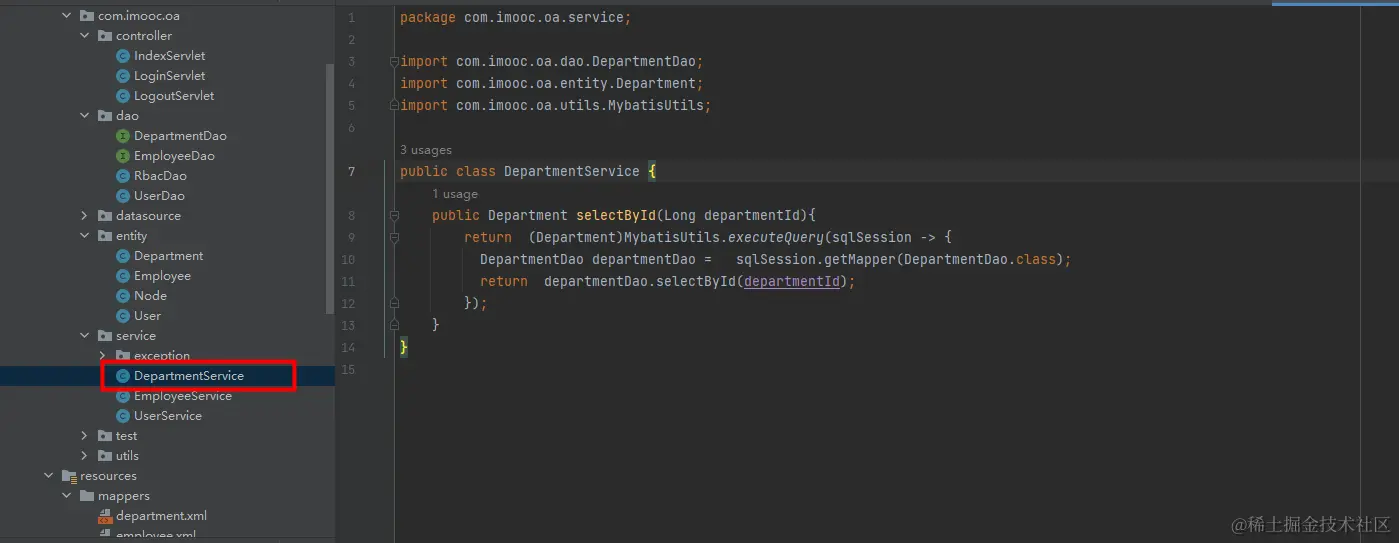This screenshot has height=543, width=1399.
Task: Click the com.imooc.oa package folder icon
Action: [x=87, y=16]
